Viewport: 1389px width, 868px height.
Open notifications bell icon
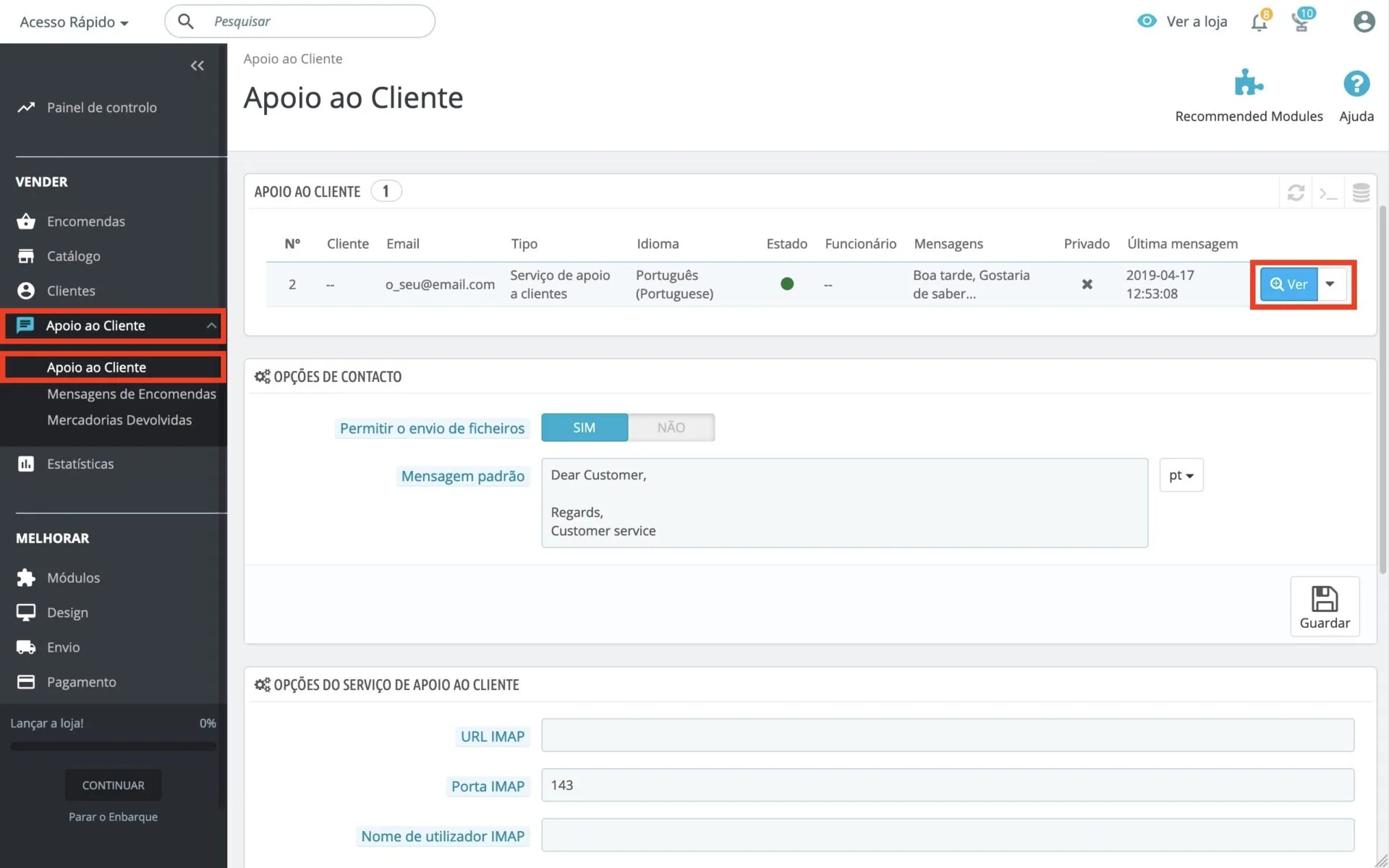pos(1259,22)
